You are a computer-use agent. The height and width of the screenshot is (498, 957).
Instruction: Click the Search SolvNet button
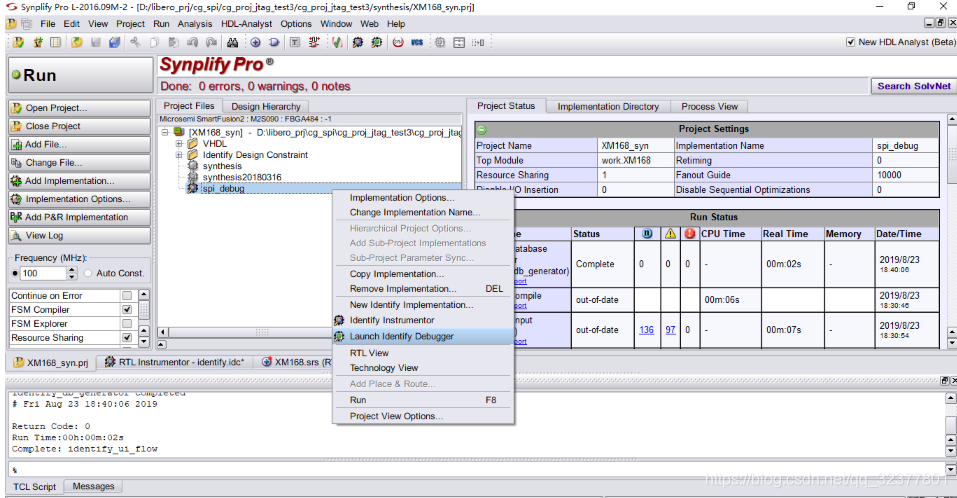click(x=914, y=86)
